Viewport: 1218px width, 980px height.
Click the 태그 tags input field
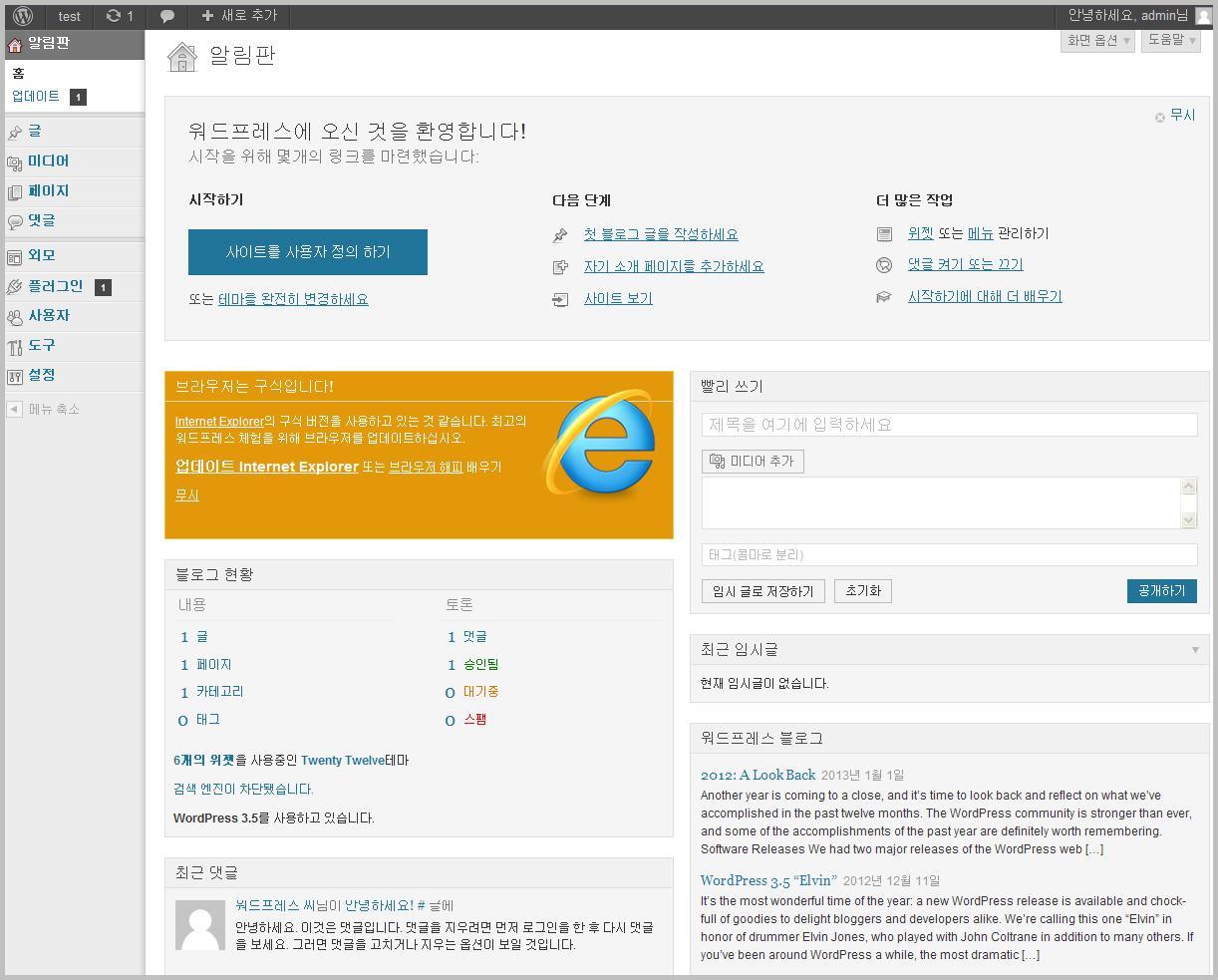(x=949, y=554)
